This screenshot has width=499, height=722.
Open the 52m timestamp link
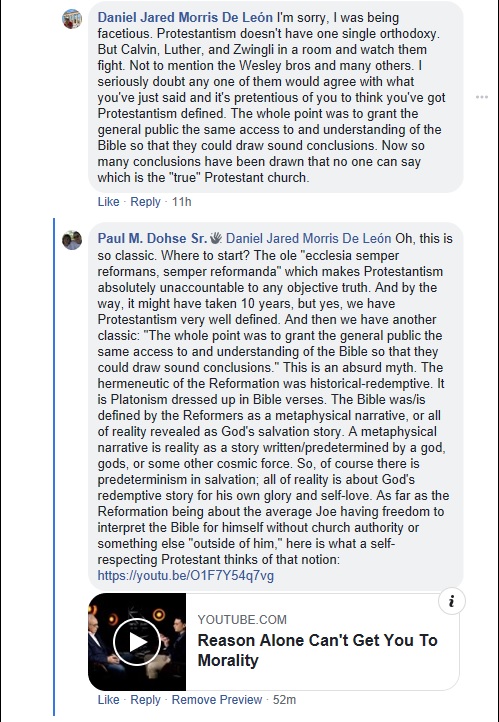pyautogui.click(x=284, y=700)
